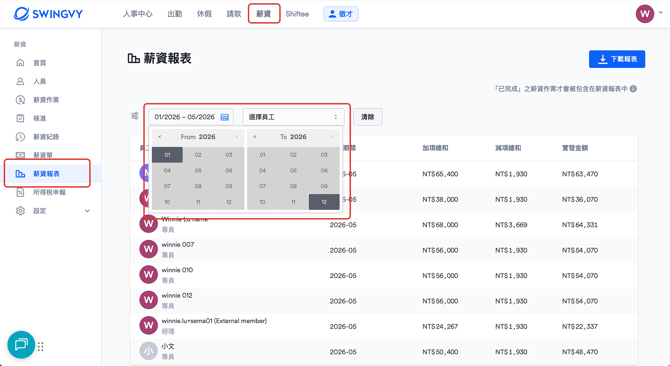The image size is (670, 366).
Task: Open the 休假 top menu
Action: [x=204, y=14]
